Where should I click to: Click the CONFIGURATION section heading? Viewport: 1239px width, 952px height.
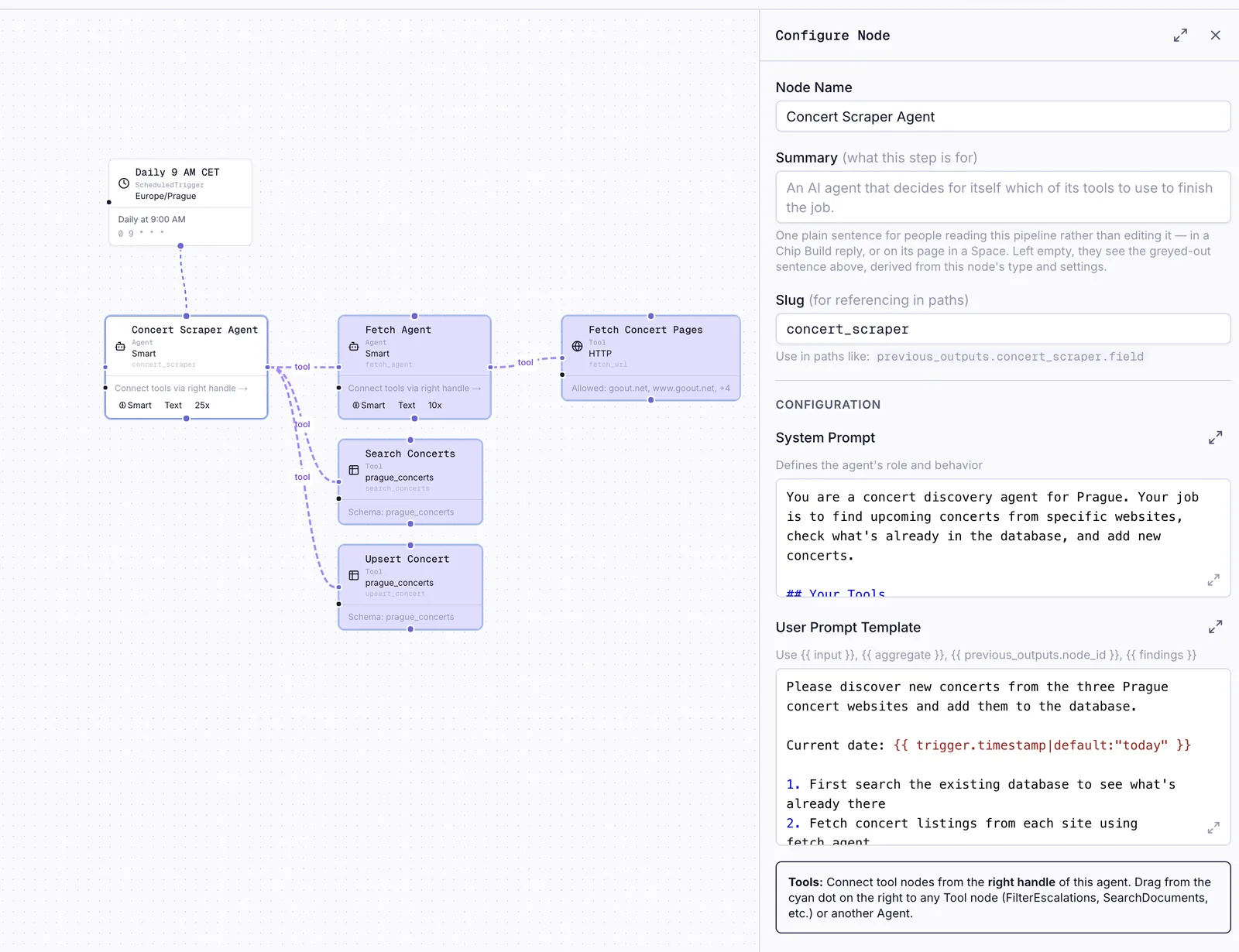tap(828, 405)
